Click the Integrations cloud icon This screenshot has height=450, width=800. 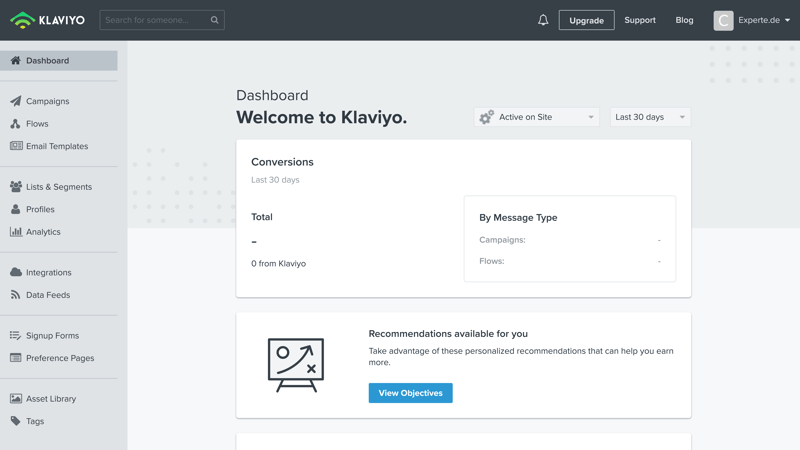tap(16, 272)
